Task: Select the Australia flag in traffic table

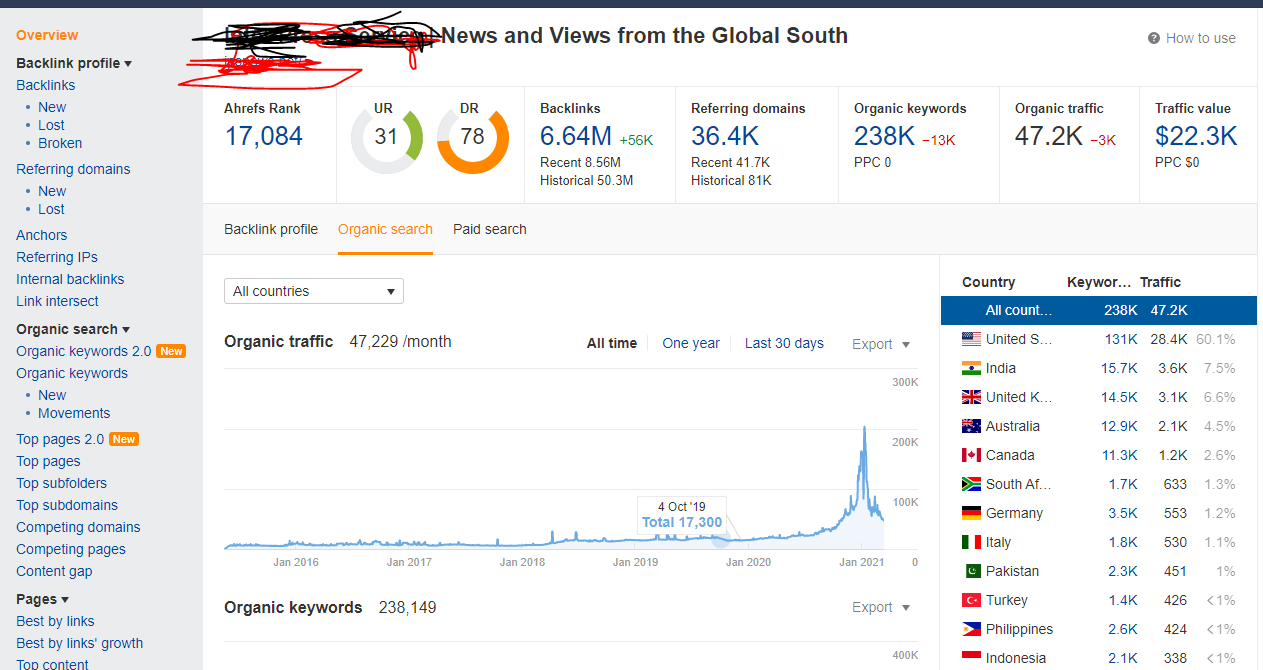Action: 971,426
